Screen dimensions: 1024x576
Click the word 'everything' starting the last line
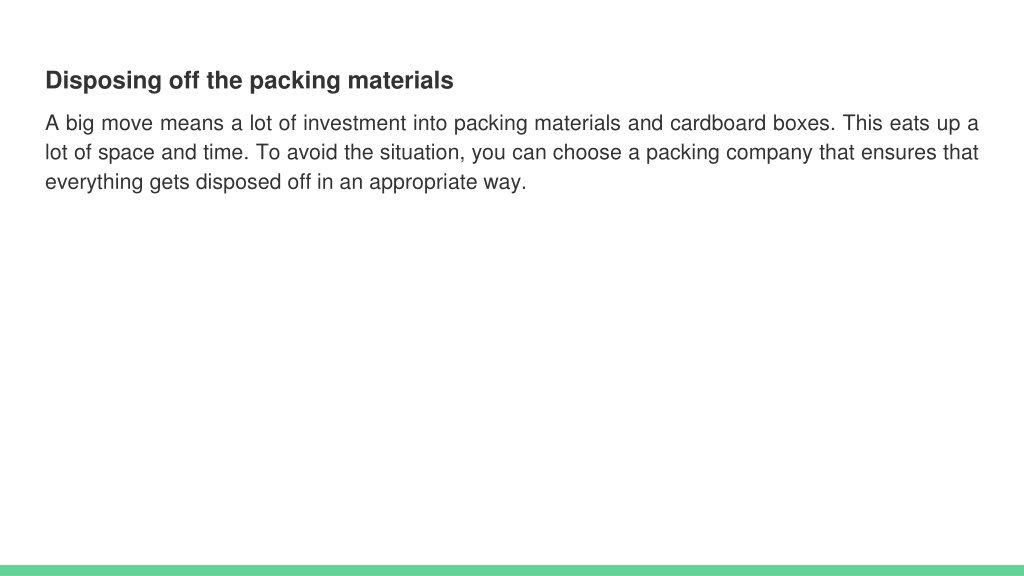point(93,182)
